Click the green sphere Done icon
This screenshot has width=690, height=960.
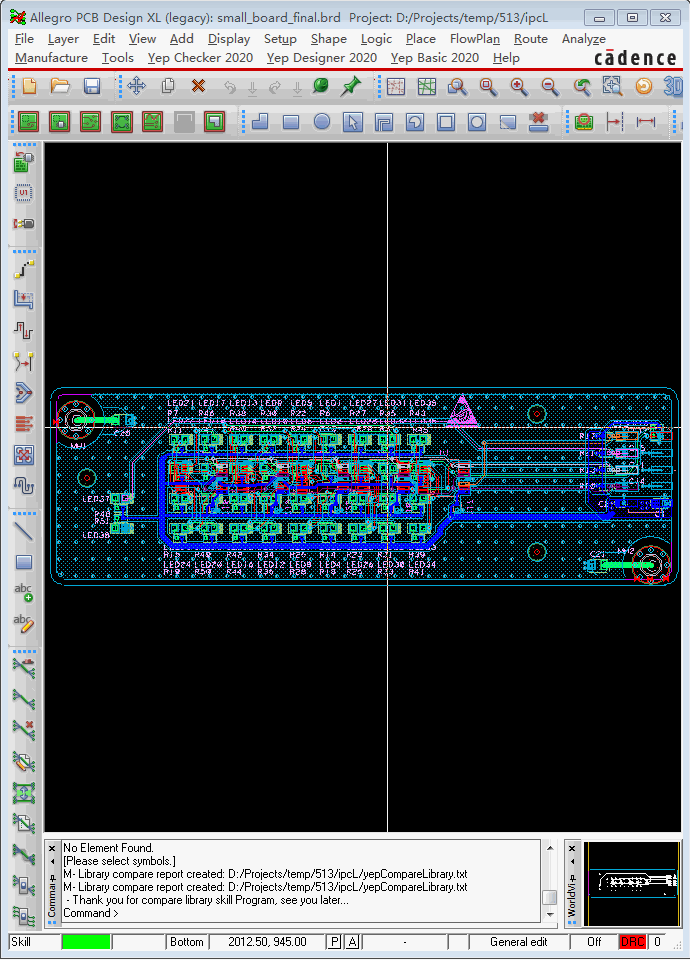320,86
